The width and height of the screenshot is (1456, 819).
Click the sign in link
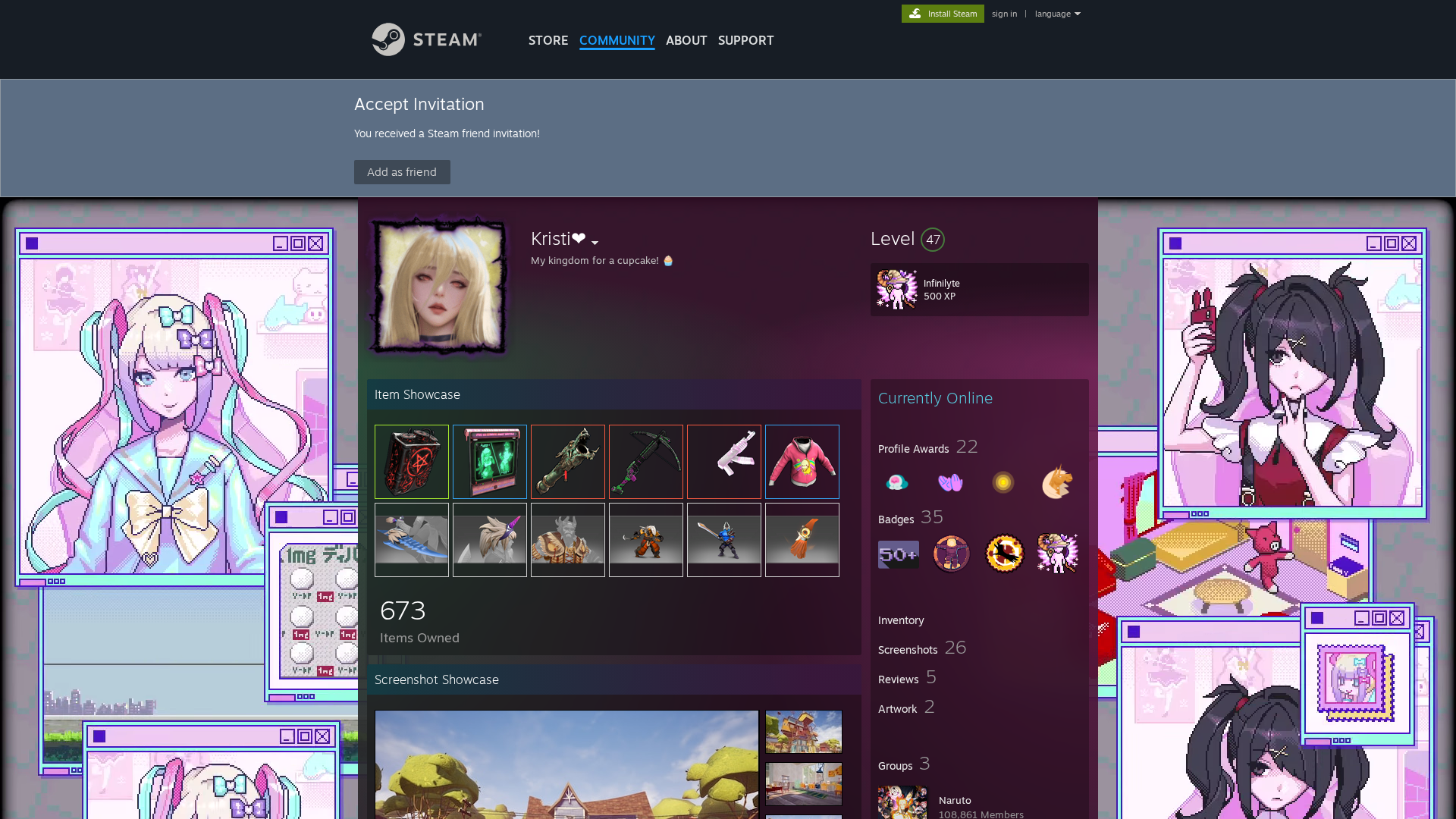point(1004,14)
